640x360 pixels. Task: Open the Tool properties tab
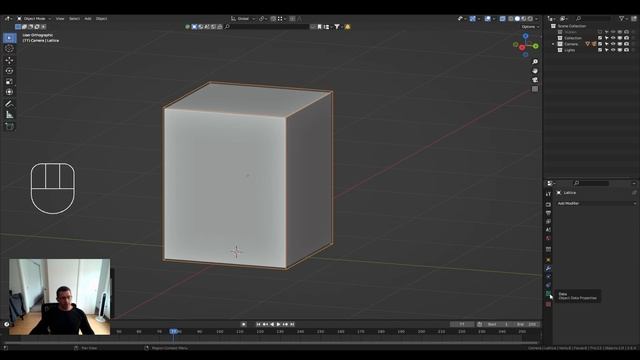548,193
